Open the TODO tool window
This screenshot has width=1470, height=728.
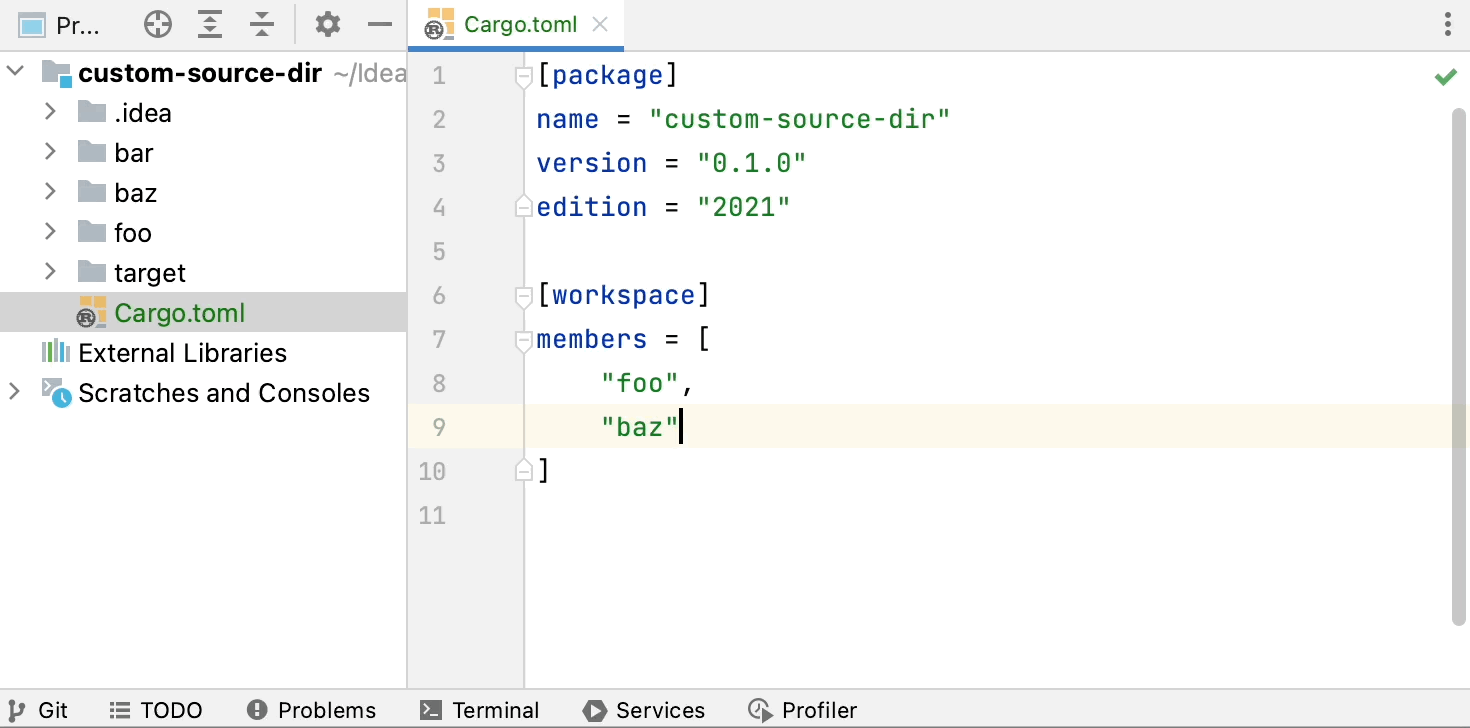[x=156, y=710]
